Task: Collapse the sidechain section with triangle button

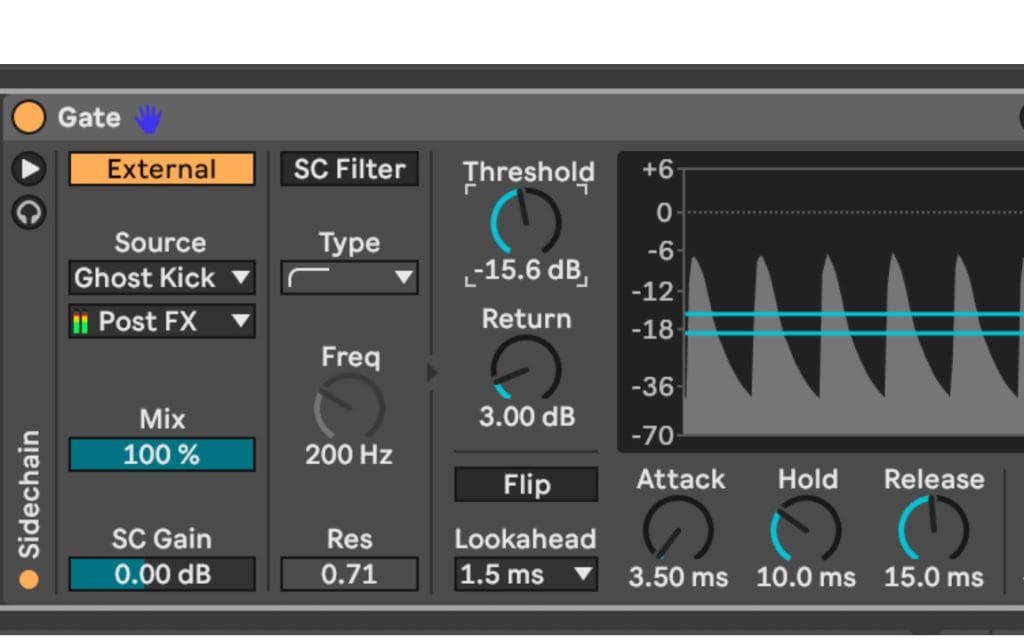Action: coord(29,169)
